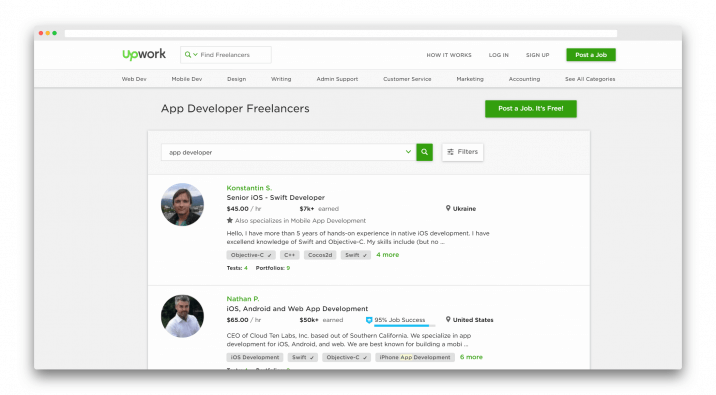
Task: Select the iOS Development skill tag
Action: click(255, 358)
